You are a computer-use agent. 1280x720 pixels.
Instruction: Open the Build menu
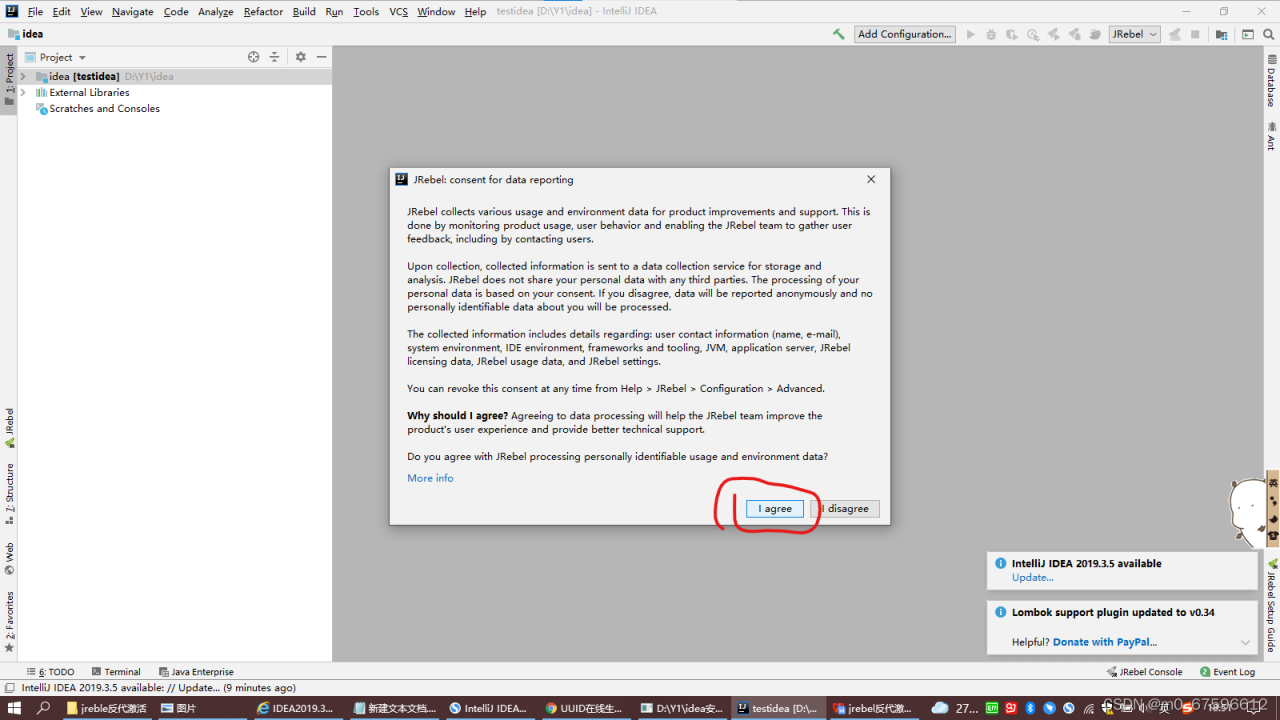304,11
